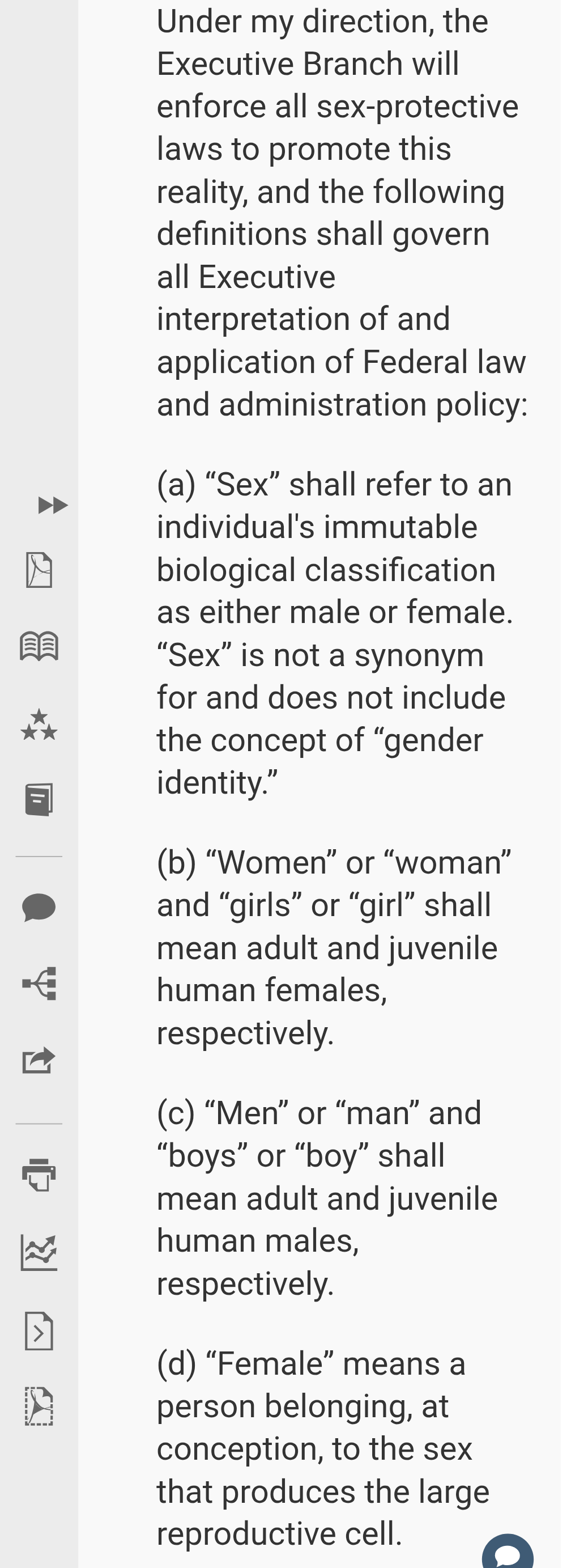Click the phrase "gender identity" in paragraph (a)
This screenshot has height=1568, width=571.
[320, 761]
